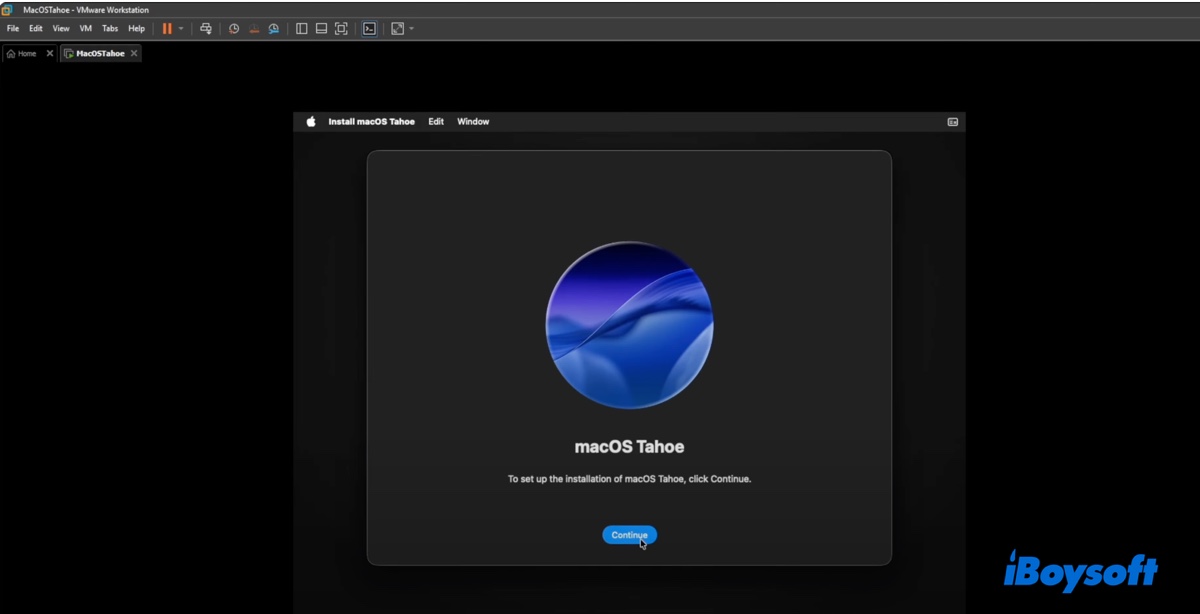Open the snapshot manager icon
Screen dimensions: 1200x614
[x=274, y=29]
